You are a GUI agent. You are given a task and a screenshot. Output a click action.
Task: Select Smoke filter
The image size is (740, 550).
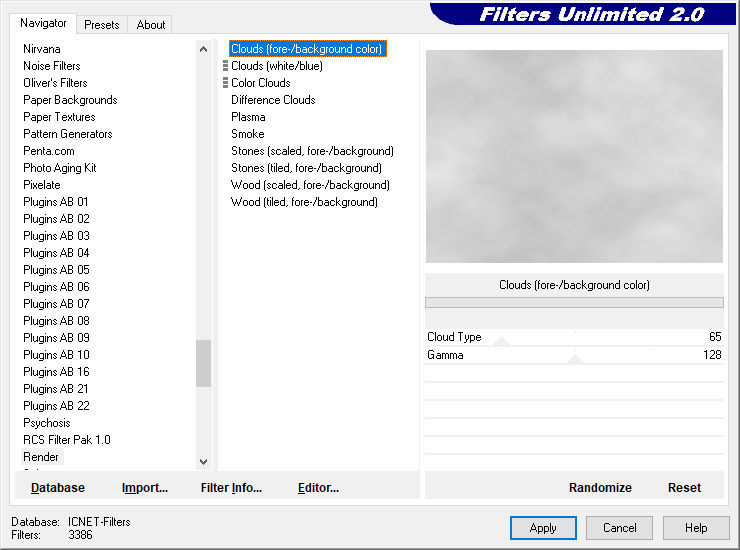[248, 134]
